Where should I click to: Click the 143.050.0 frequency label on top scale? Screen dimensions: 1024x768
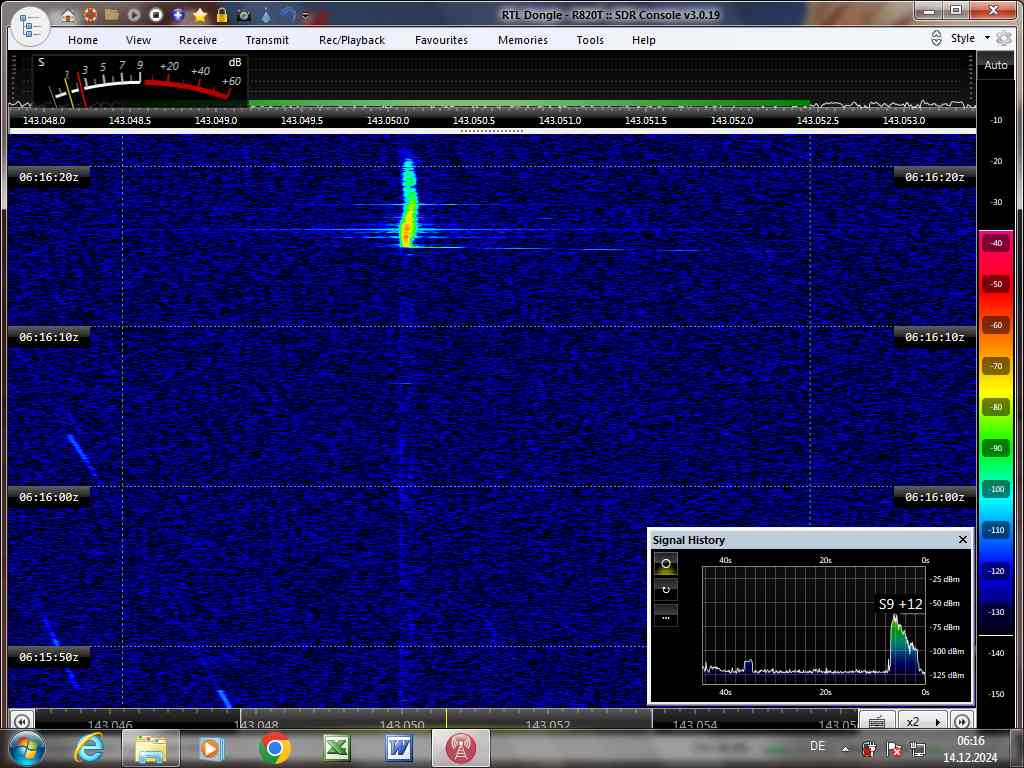tap(388, 120)
